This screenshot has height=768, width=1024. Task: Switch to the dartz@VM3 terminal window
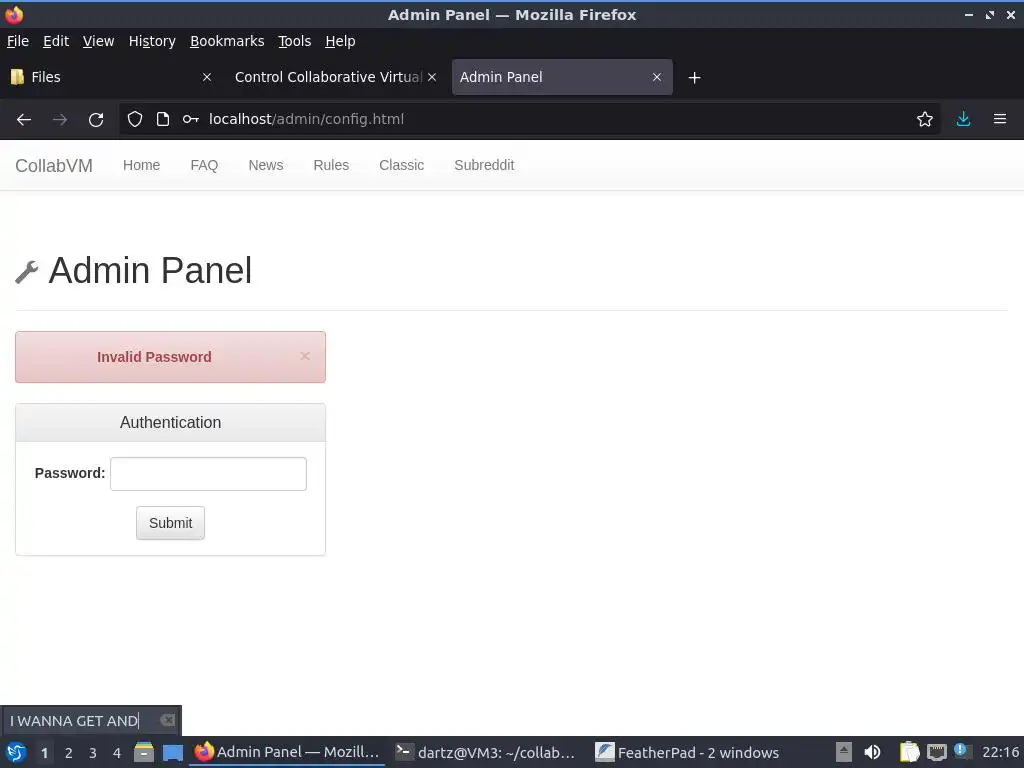click(486, 752)
